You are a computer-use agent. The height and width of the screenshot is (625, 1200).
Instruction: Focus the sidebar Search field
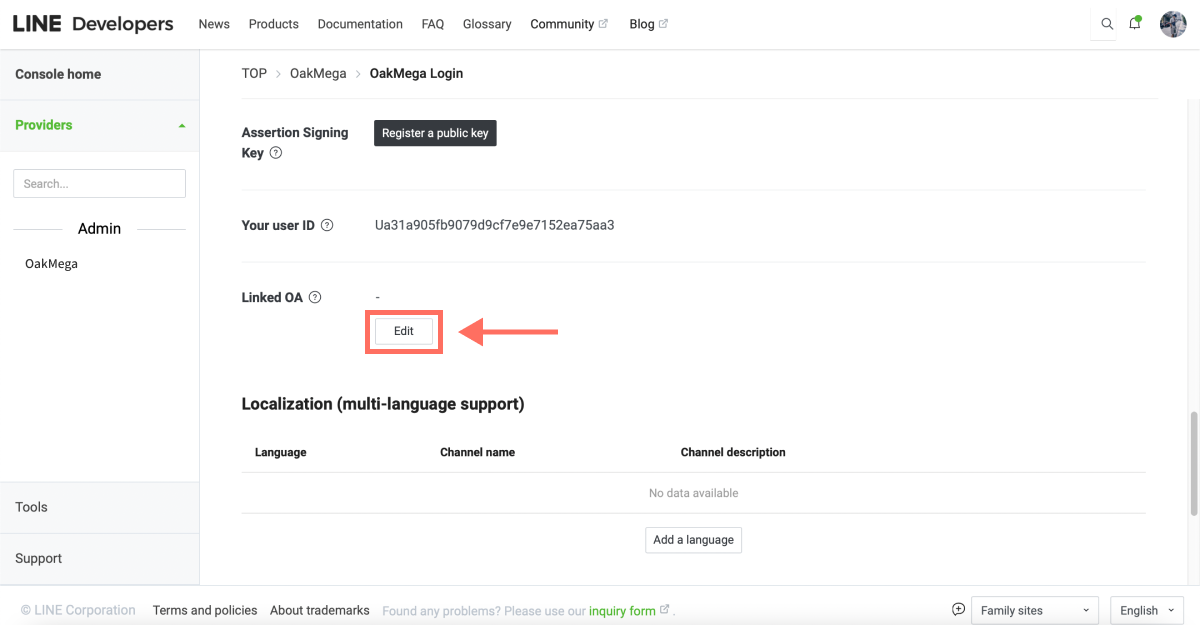[99, 183]
